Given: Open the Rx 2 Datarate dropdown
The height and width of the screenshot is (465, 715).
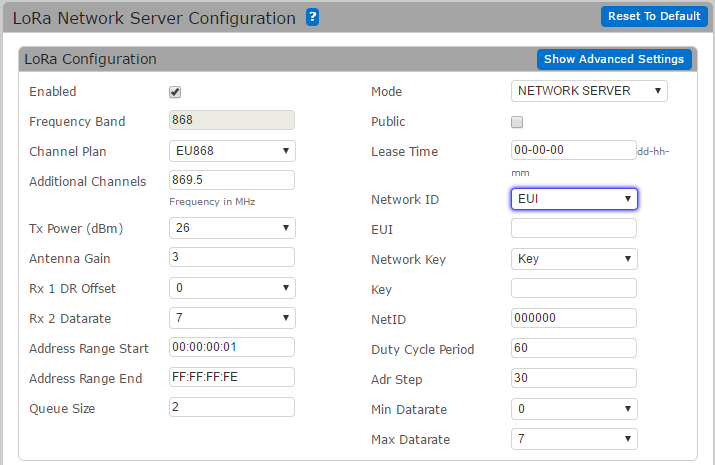Looking at the screenshot, I should pos(231,319).
